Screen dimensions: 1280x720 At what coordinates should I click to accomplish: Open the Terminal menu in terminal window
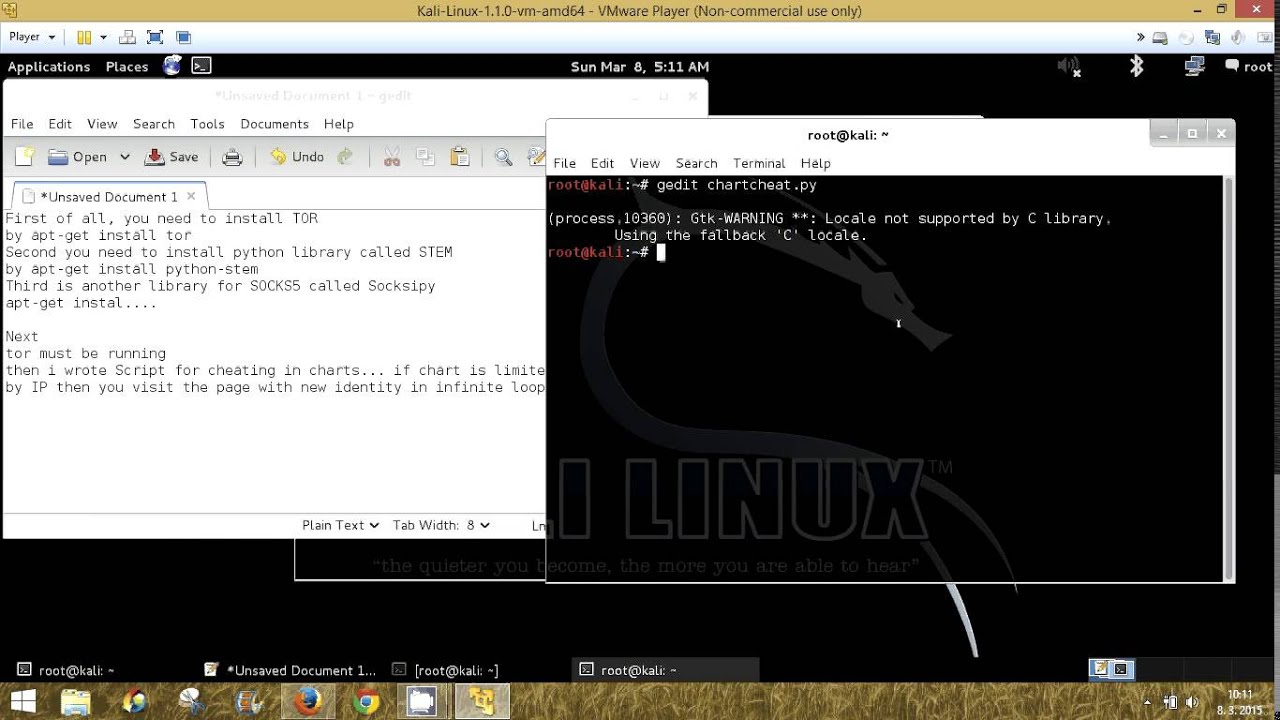click(x=759, y=163)
